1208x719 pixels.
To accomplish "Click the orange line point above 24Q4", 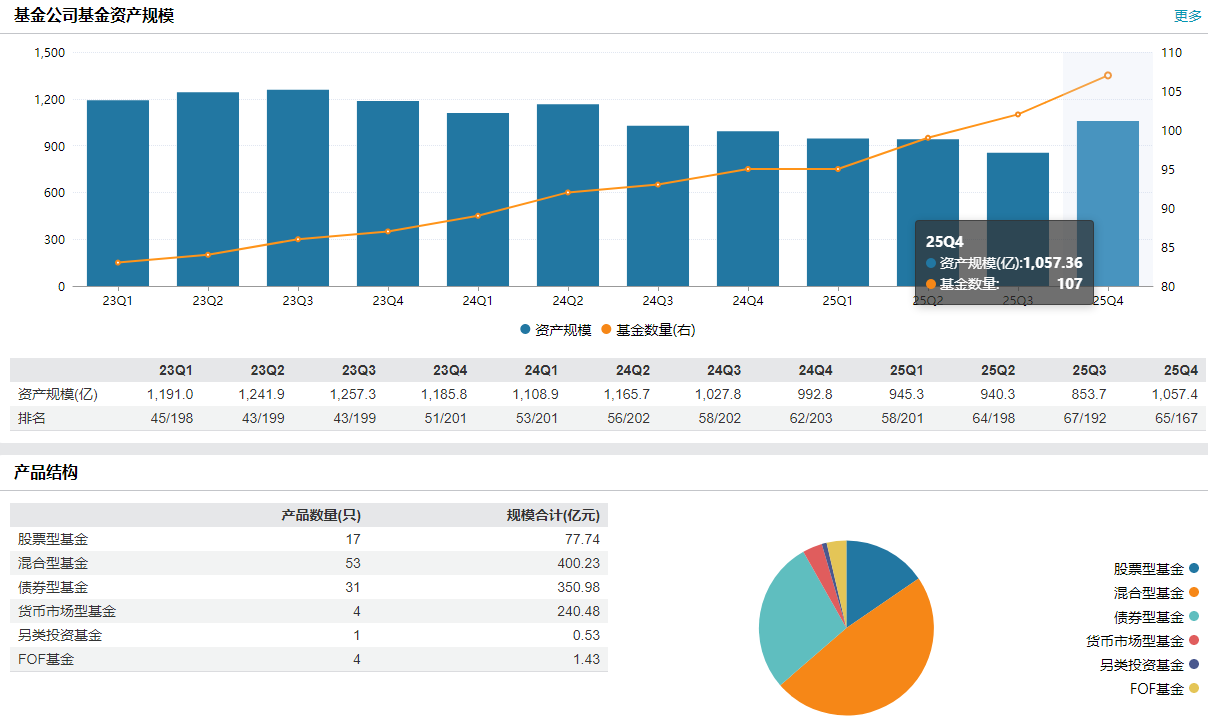I will 748,169.
